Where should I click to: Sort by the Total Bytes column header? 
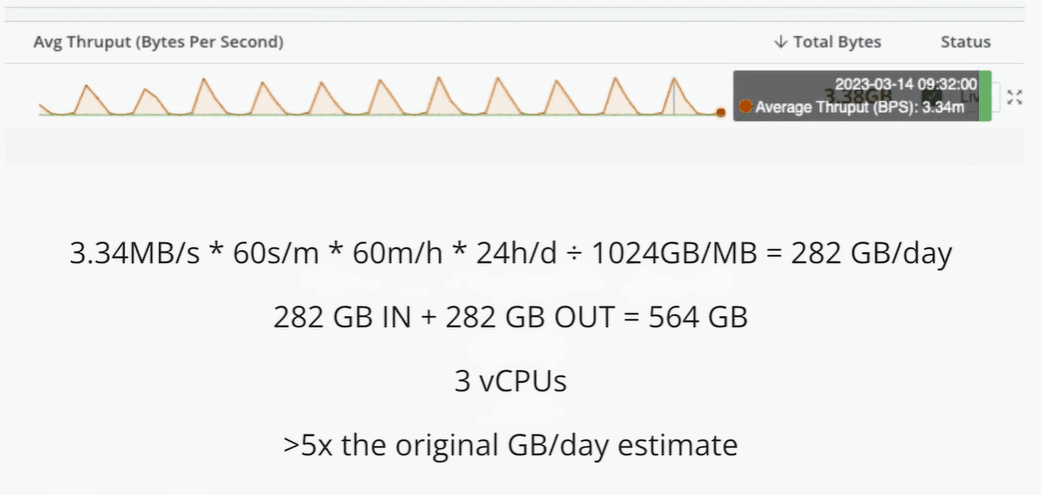[837, 42]
